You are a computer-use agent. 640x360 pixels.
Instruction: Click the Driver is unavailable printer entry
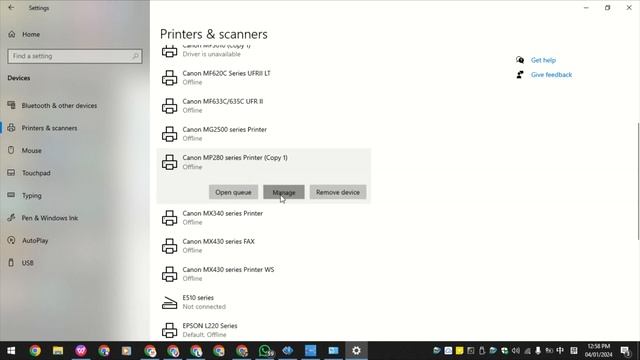(x=264, y=53)
